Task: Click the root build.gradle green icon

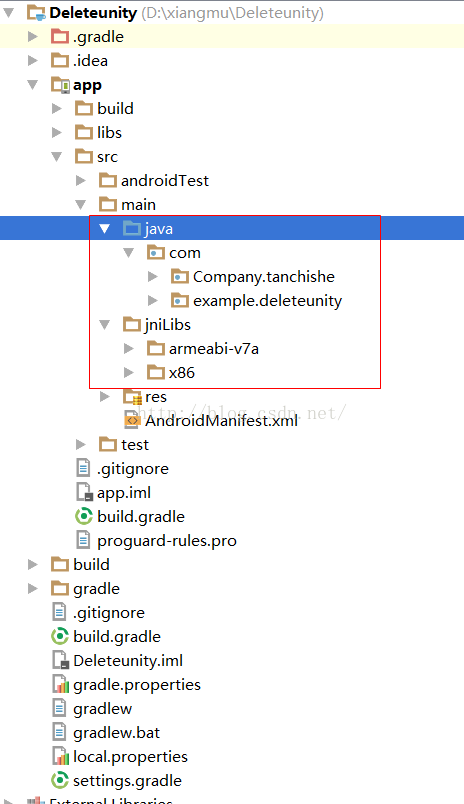Action: 60,636
